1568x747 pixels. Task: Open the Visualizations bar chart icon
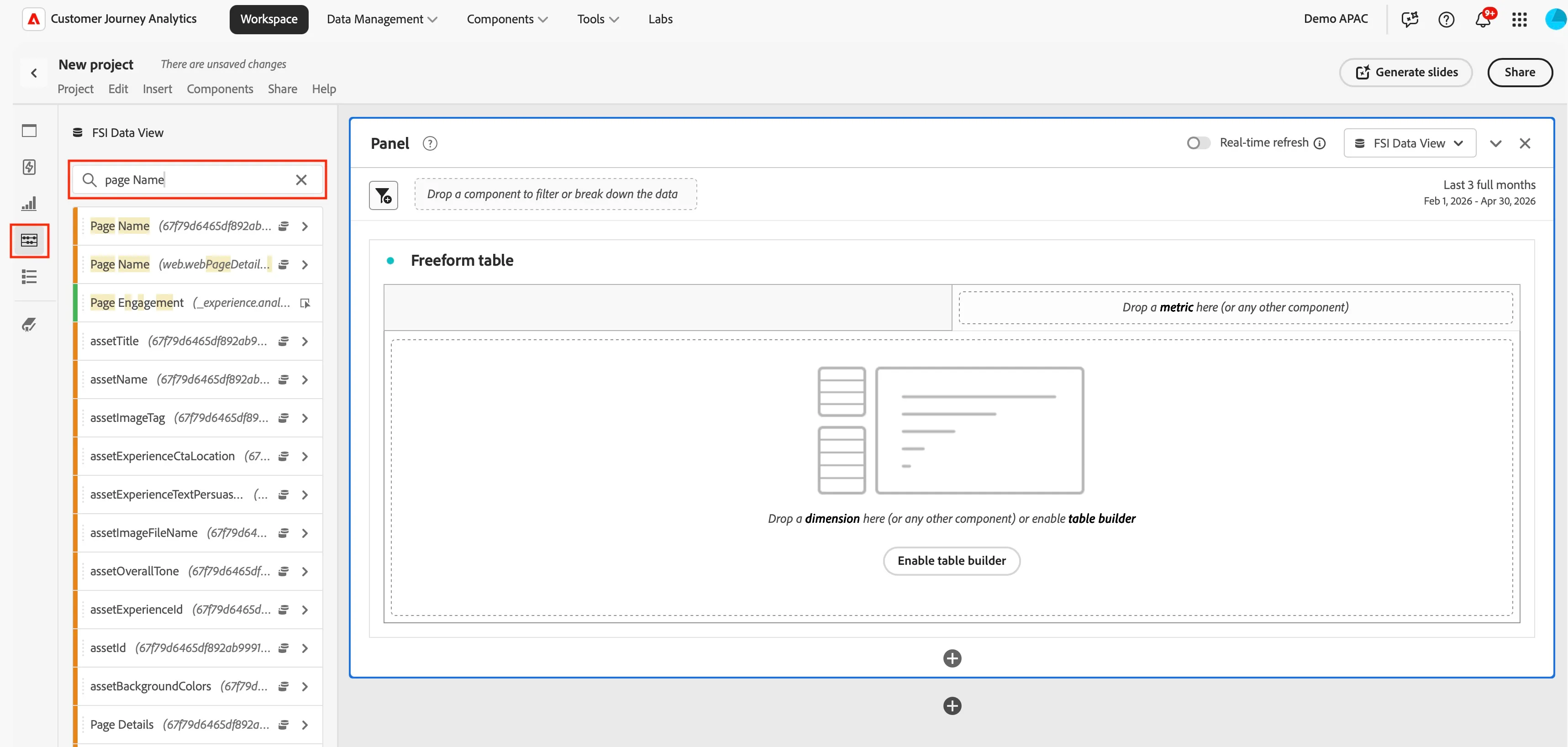(29, 203)
